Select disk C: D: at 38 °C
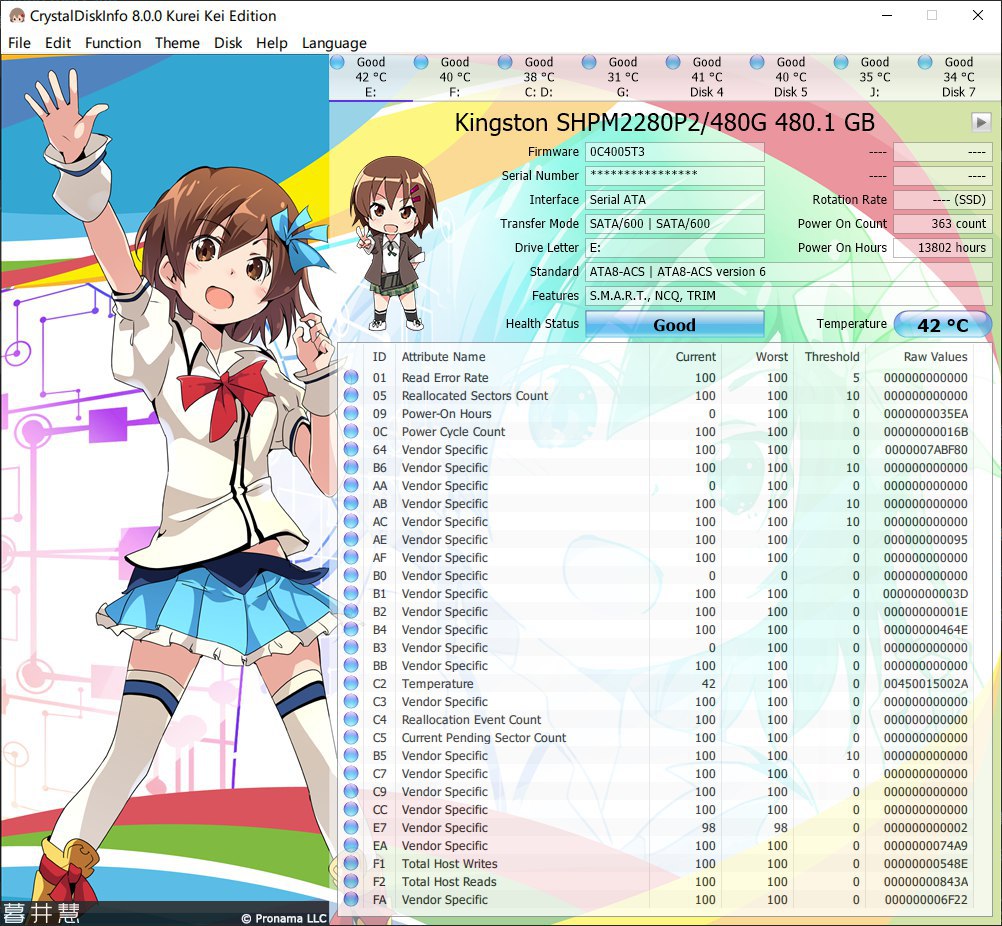This screenshot has height=926, width=1002. click(x=539, y=77)
